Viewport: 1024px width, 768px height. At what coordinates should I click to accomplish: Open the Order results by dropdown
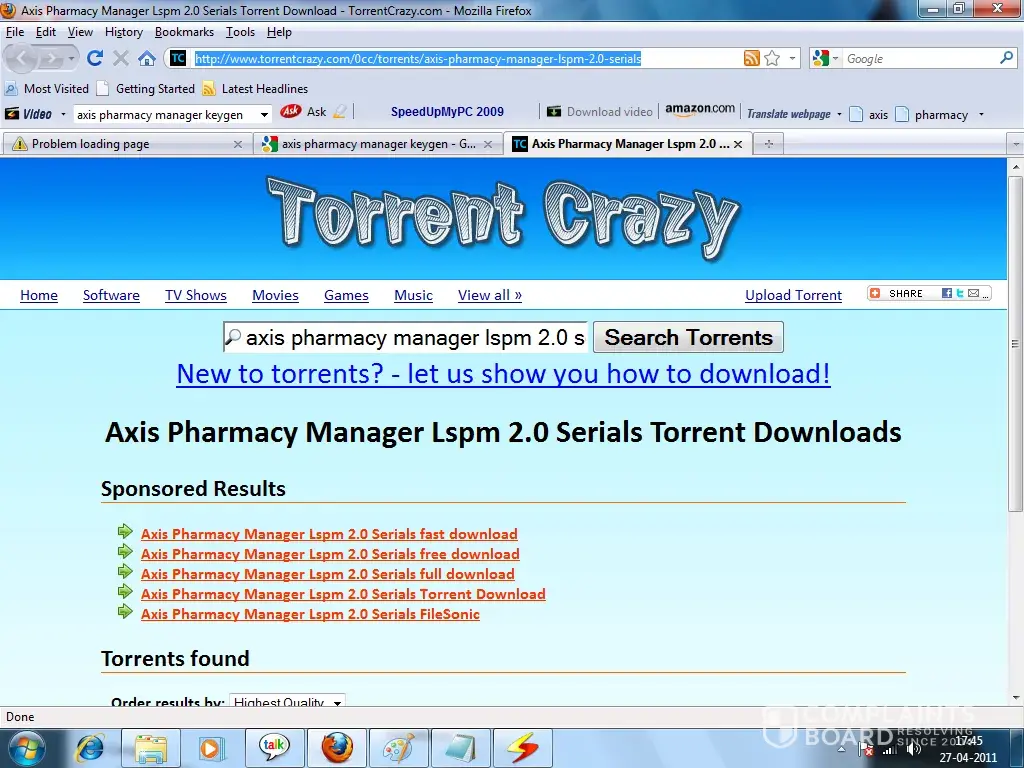tap(287, 702)
